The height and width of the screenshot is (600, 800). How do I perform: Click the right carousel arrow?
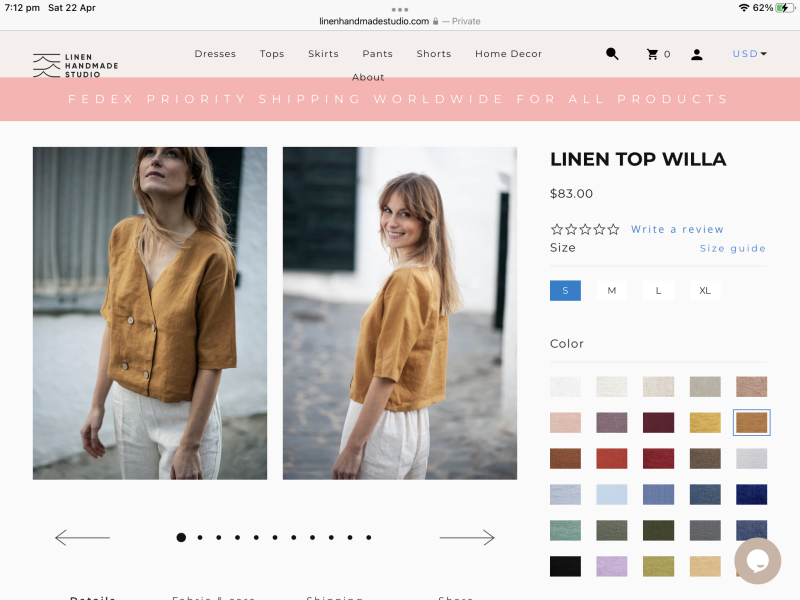[x=467, y=537]
